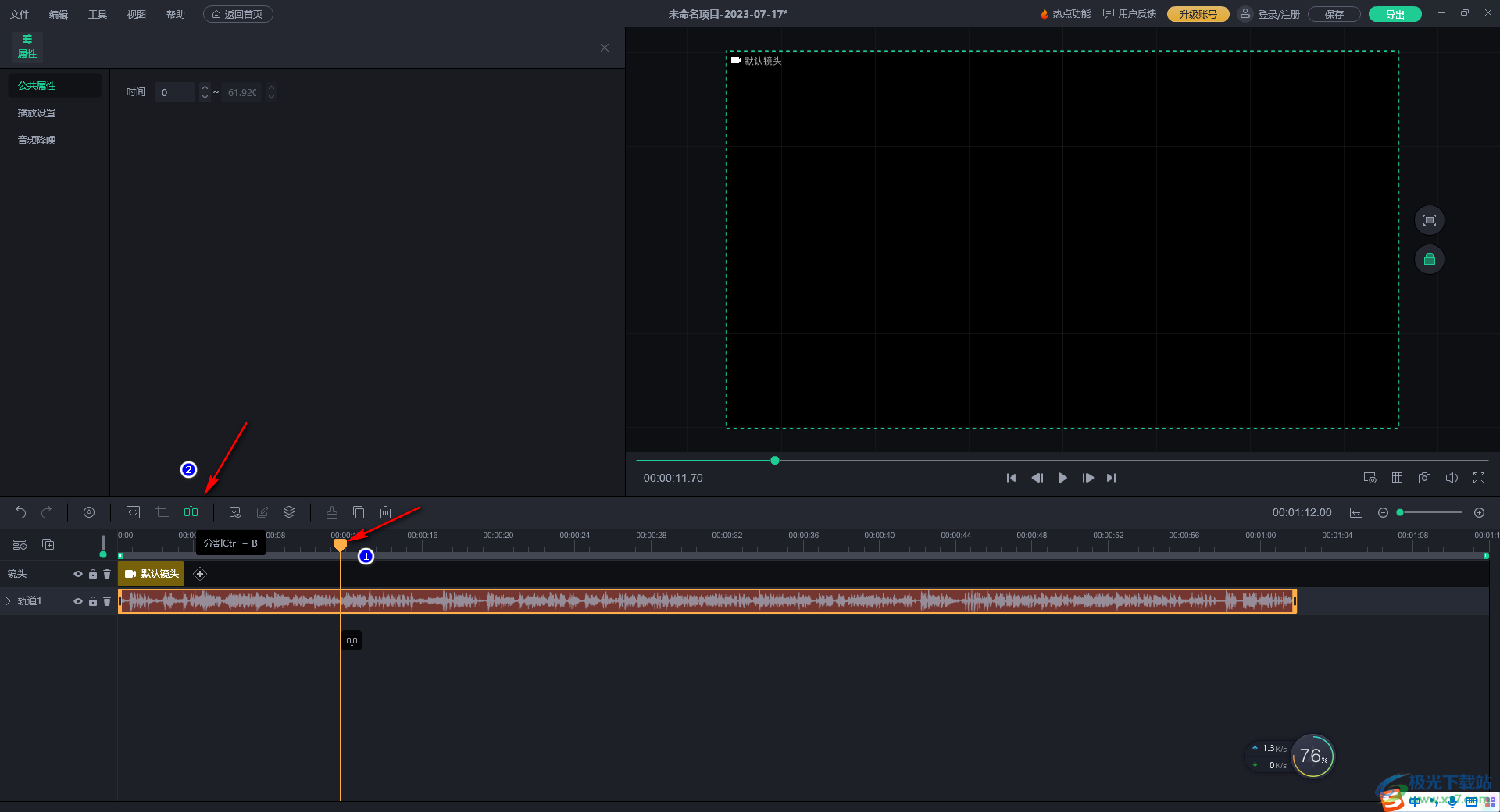Screen dimensions: 1500x812
Task: Open the 编辑 menu
Action: click(x=59, y=14)
